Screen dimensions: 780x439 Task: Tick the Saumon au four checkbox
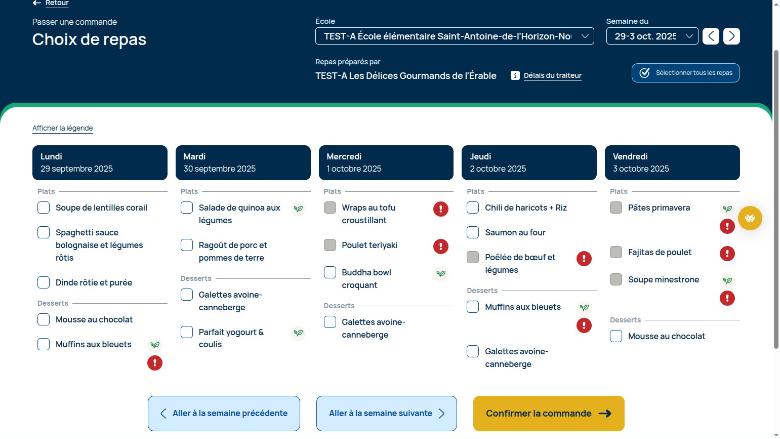coord(473,232)
